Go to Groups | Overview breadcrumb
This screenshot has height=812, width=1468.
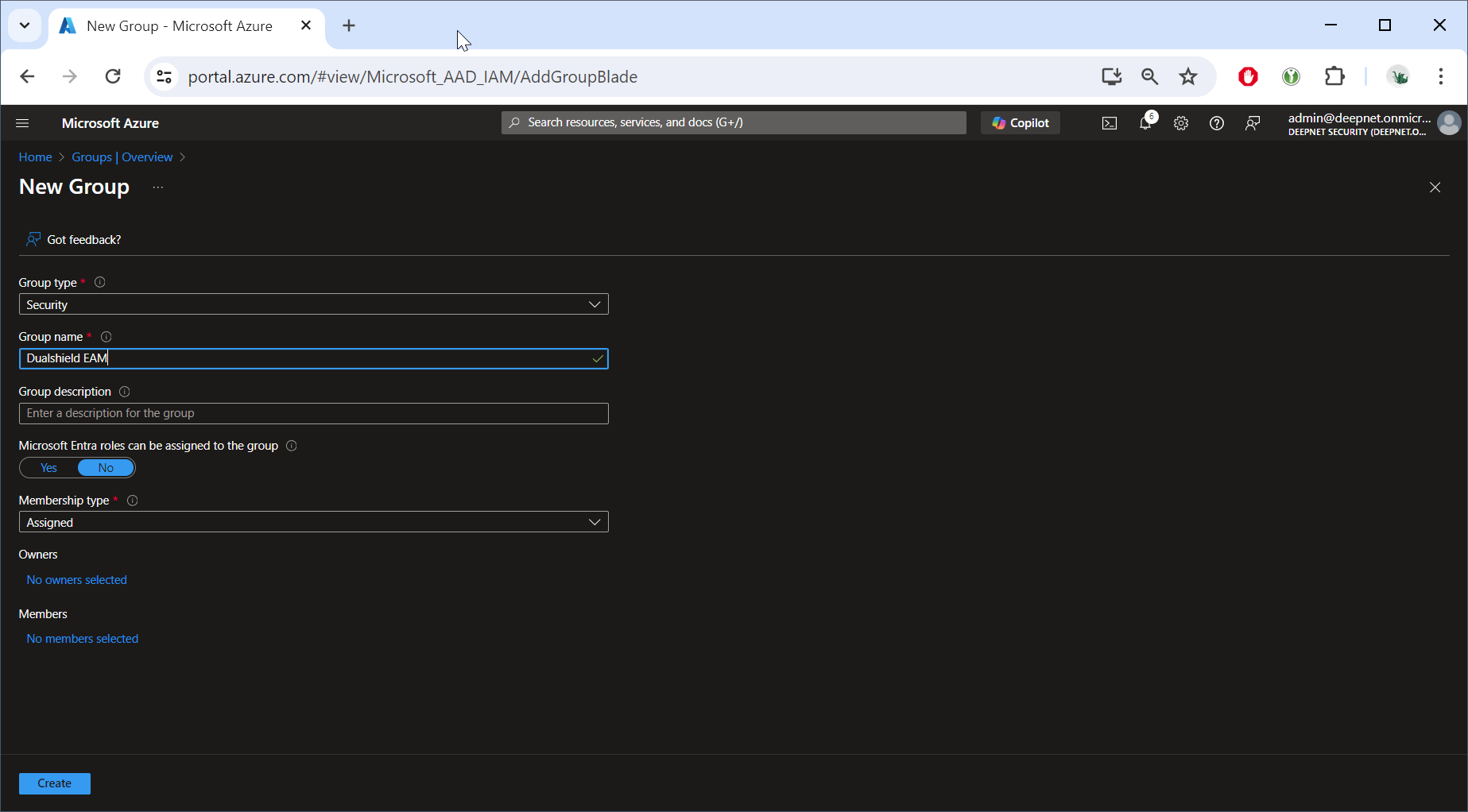point(122,157)
